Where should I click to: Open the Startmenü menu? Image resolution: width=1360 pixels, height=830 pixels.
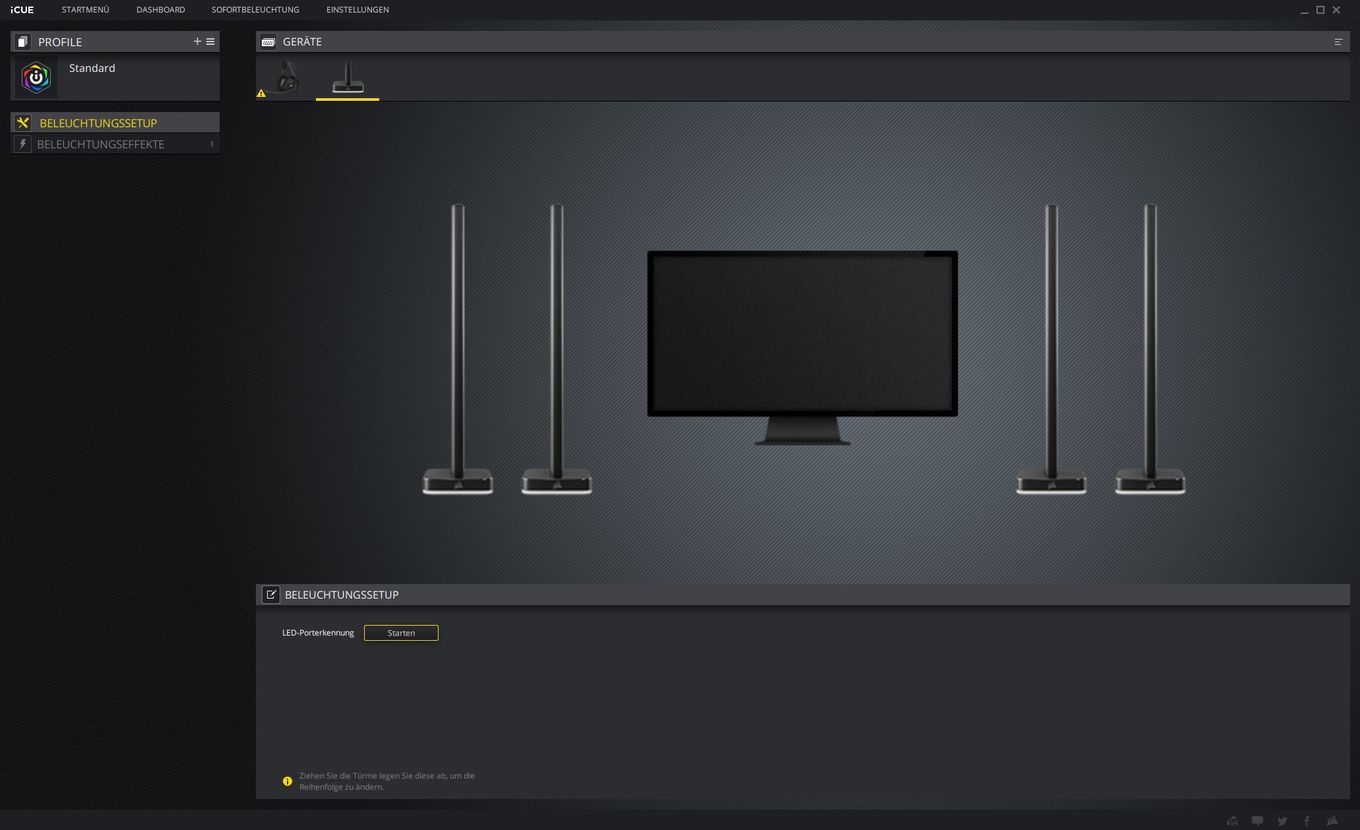pyautogui.click(x=85, y=10)
